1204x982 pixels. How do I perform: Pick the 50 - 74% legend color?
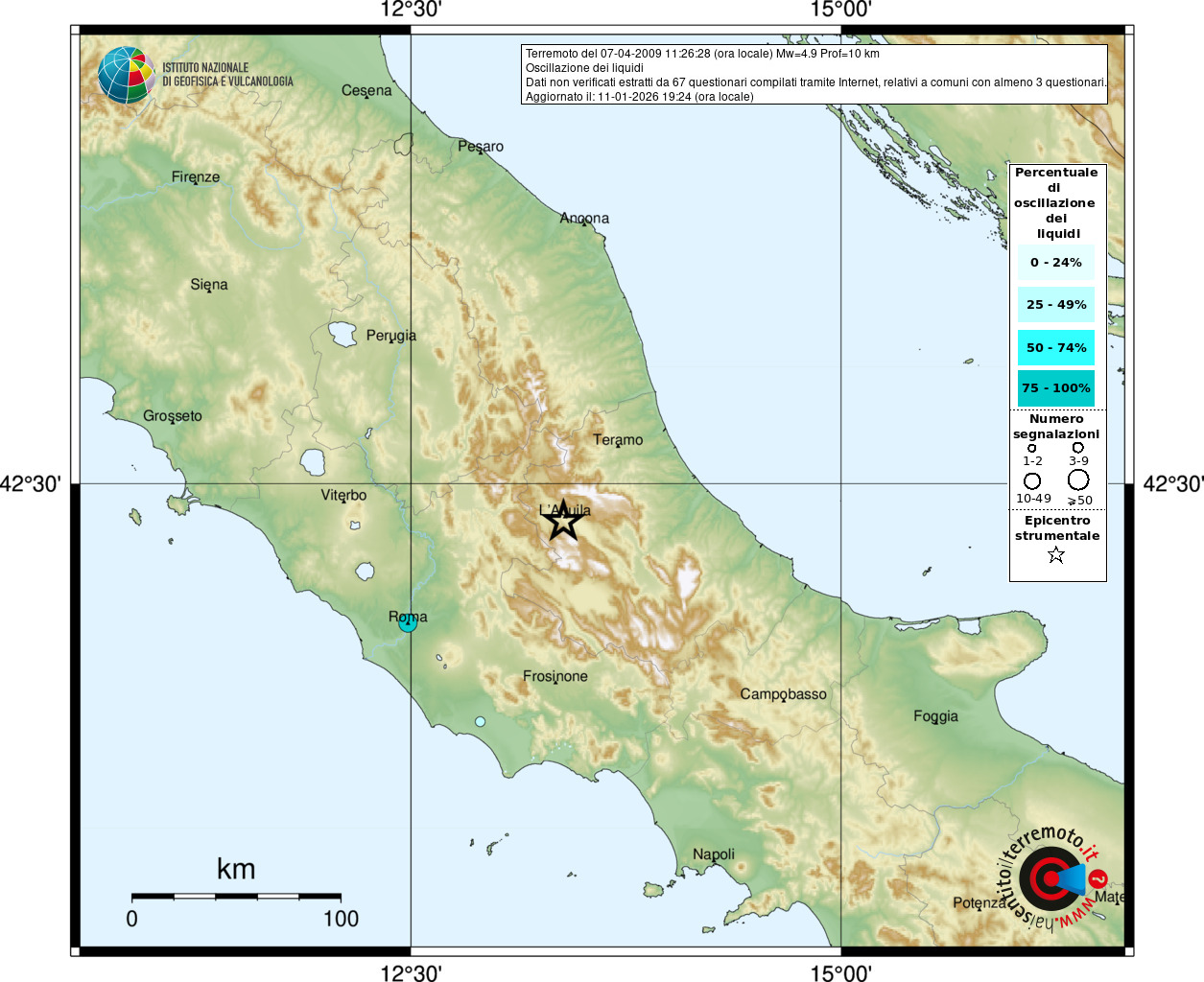1056,347
